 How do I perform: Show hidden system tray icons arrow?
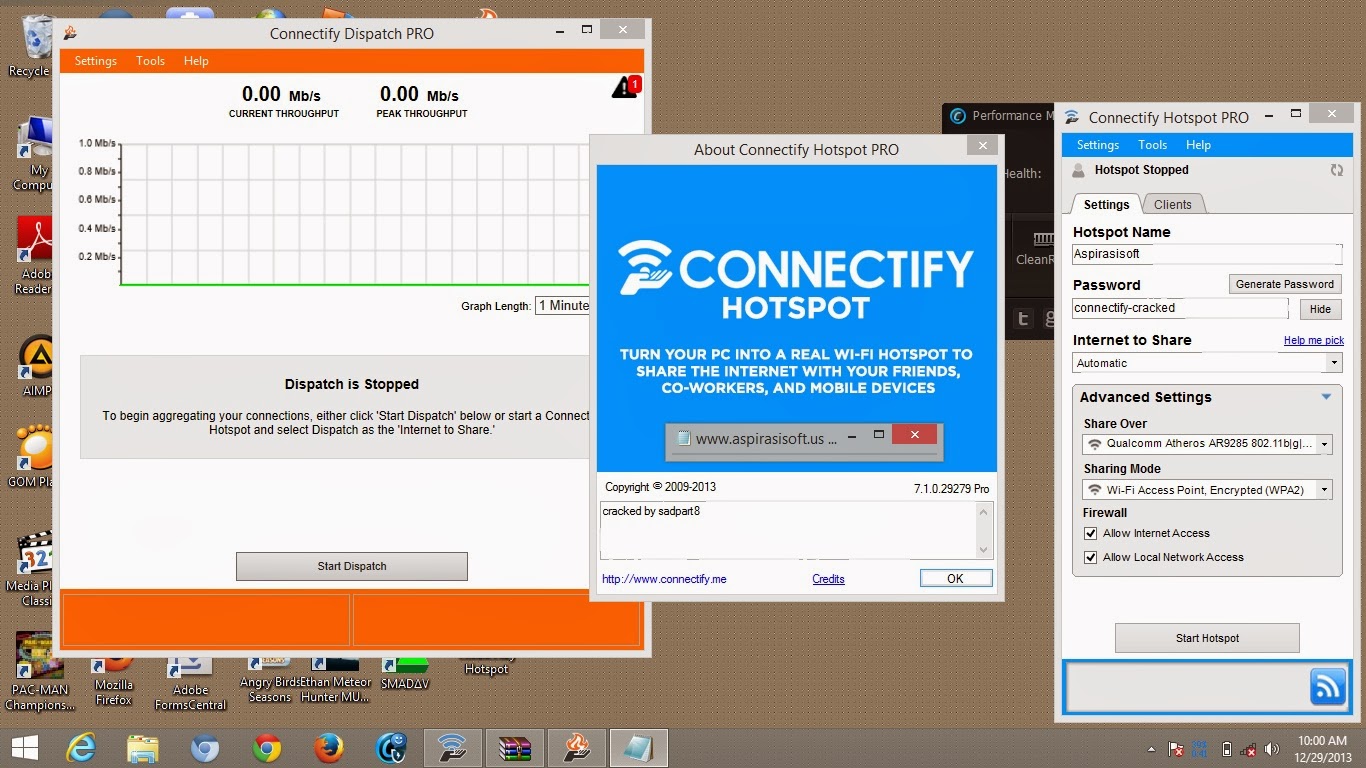pyautogui.click(x=1150, y=748)
